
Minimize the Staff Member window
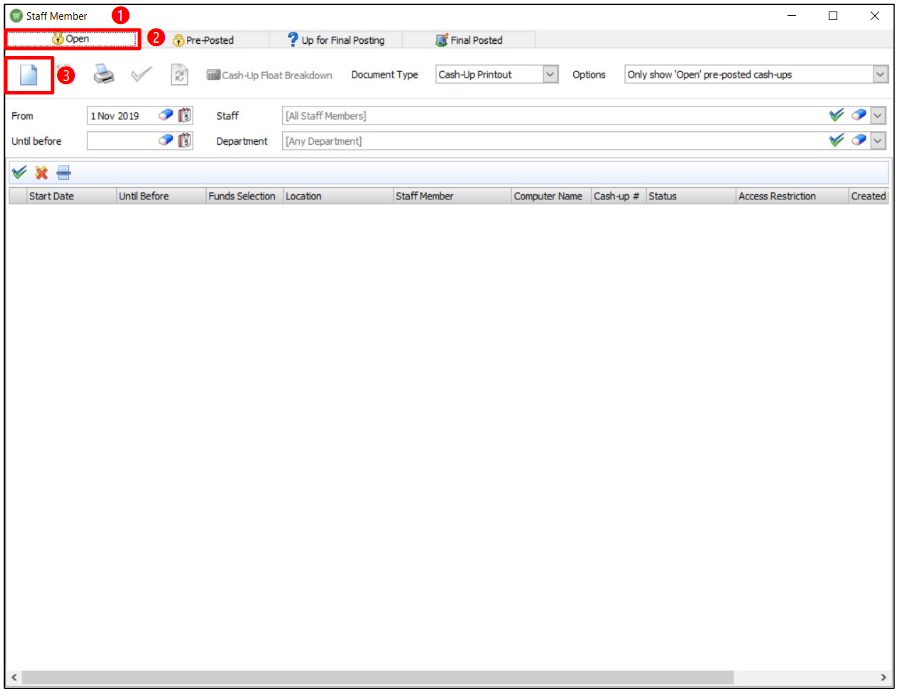pyautogui.click(x=792, y=15)
